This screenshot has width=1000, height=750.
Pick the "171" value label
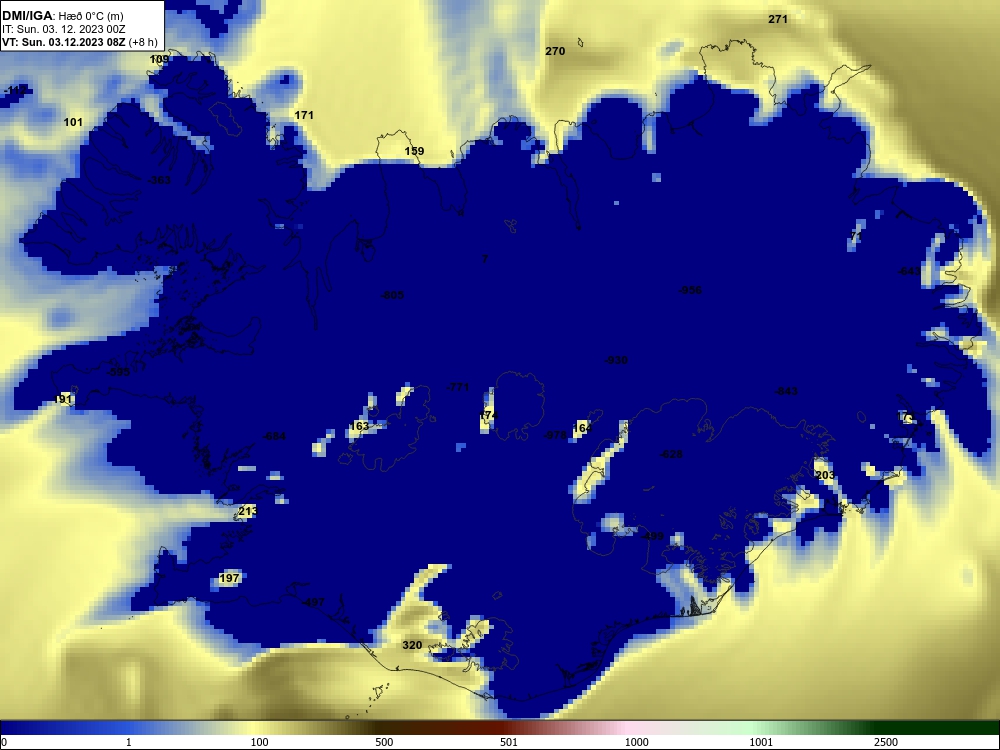coord(304,115)
